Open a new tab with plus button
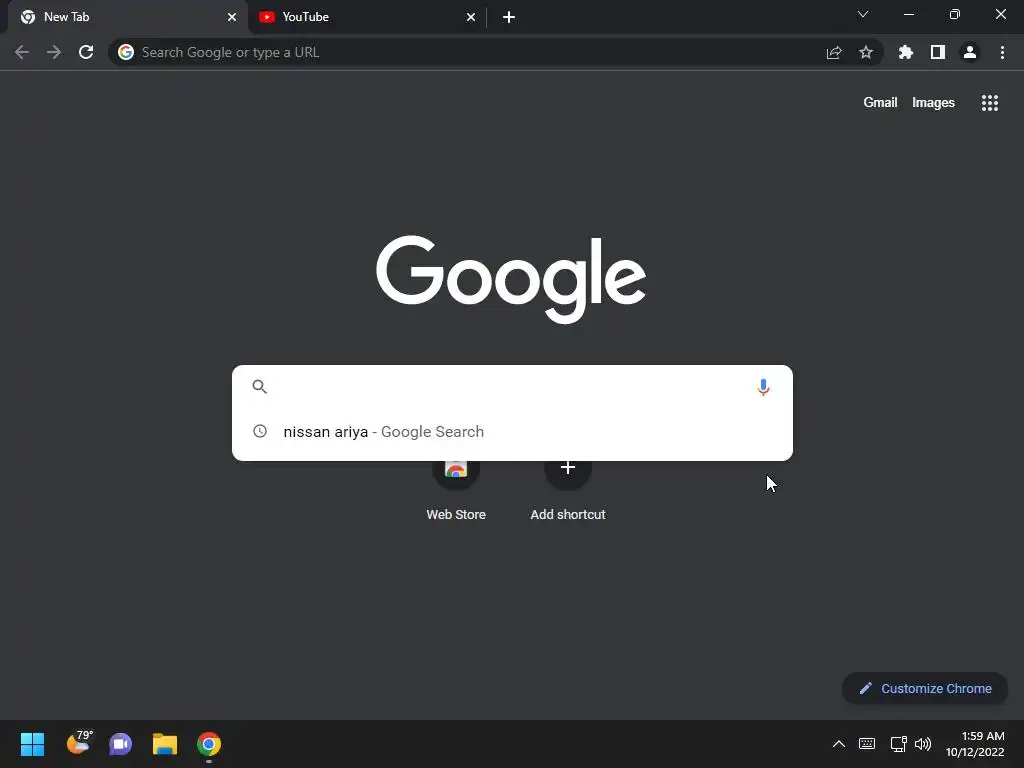 pos(509,17)
